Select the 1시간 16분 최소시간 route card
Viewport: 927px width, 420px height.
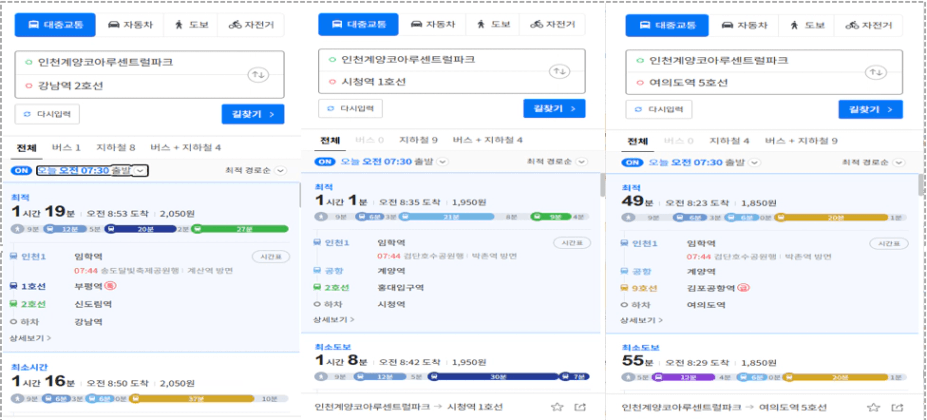click(150, 386)
